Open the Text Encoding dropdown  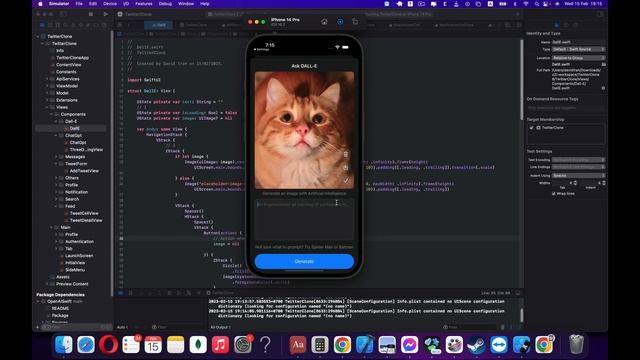578,160
